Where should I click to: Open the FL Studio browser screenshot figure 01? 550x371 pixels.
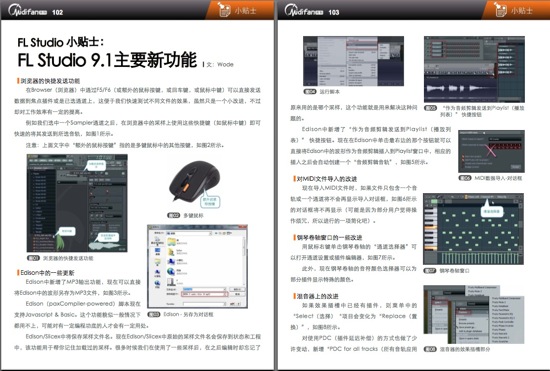(77, 203)
